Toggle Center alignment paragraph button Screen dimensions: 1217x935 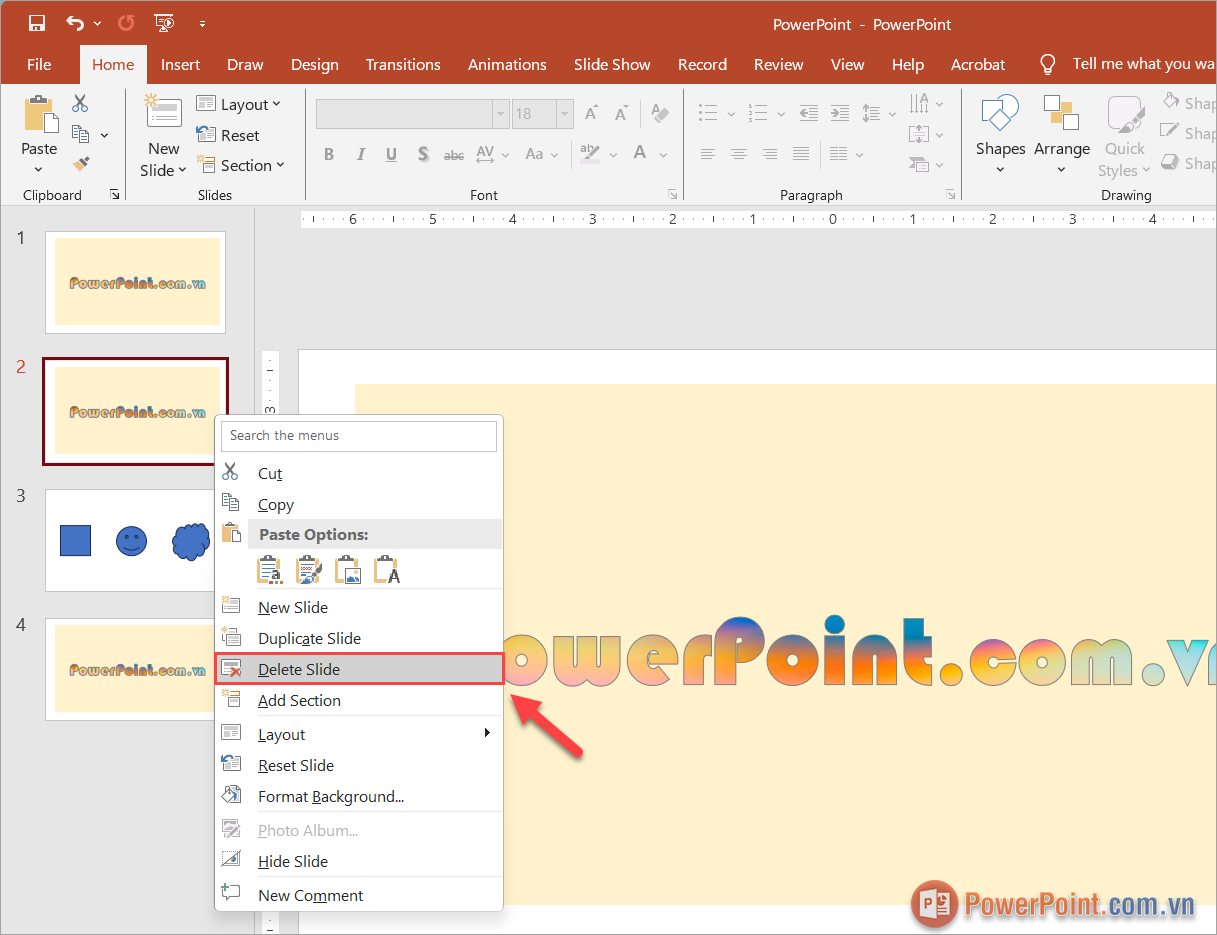[x=739, y=154]
